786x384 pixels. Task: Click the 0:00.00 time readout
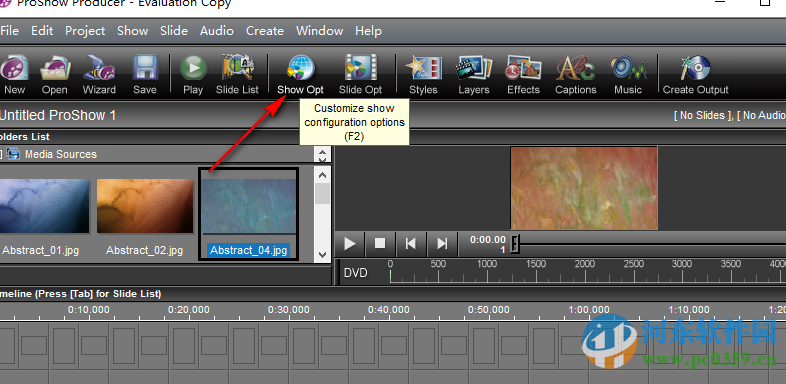488,240
